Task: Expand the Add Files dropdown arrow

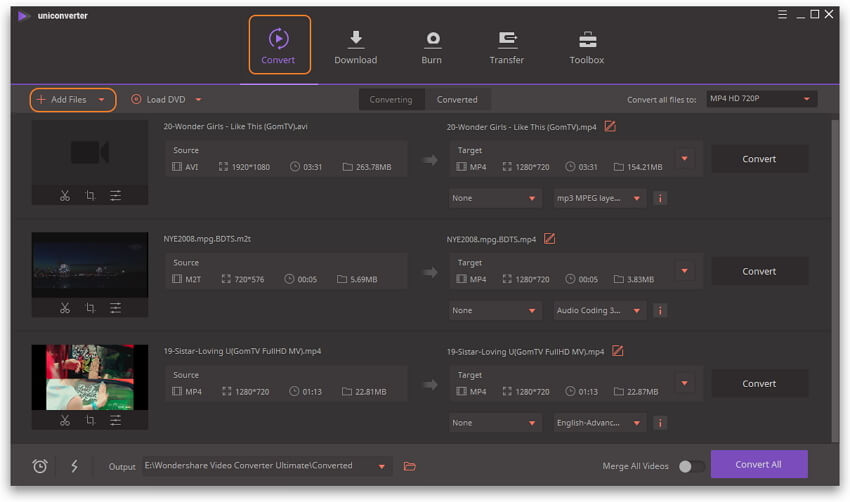Action: click(x=101, y=100)
